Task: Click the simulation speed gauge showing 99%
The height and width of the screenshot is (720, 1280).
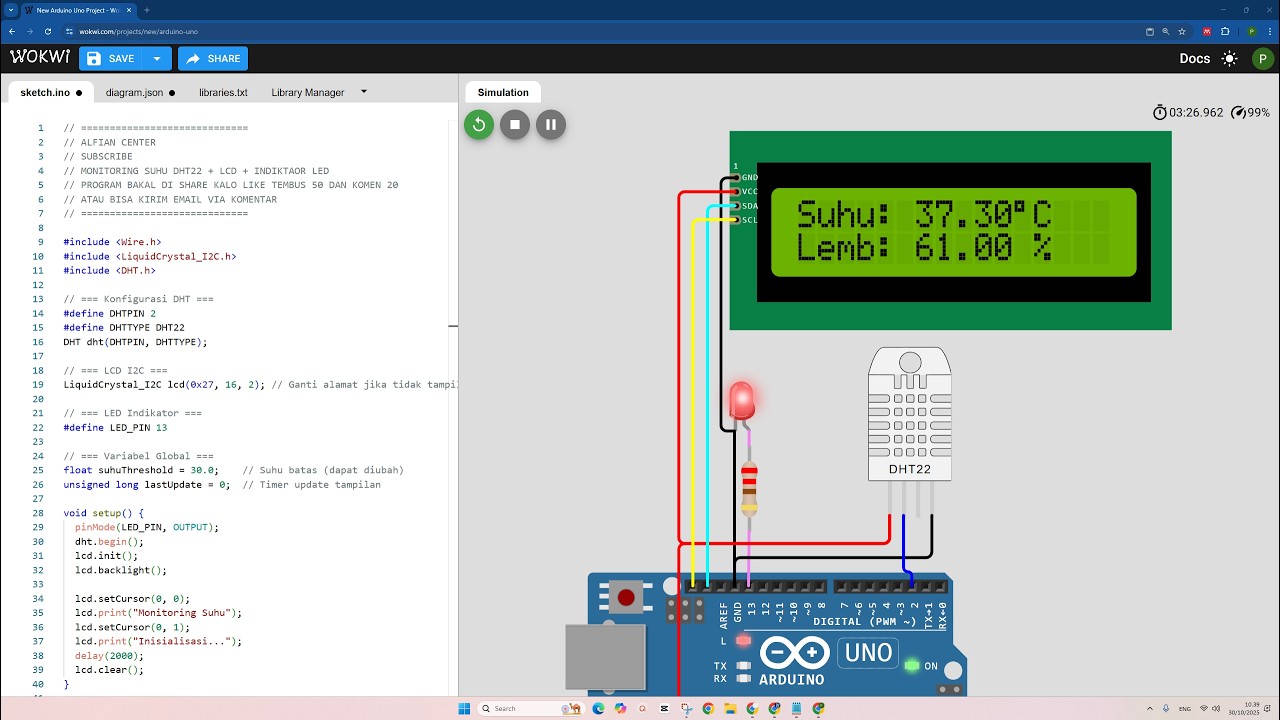Action: tap(1250, 113)
